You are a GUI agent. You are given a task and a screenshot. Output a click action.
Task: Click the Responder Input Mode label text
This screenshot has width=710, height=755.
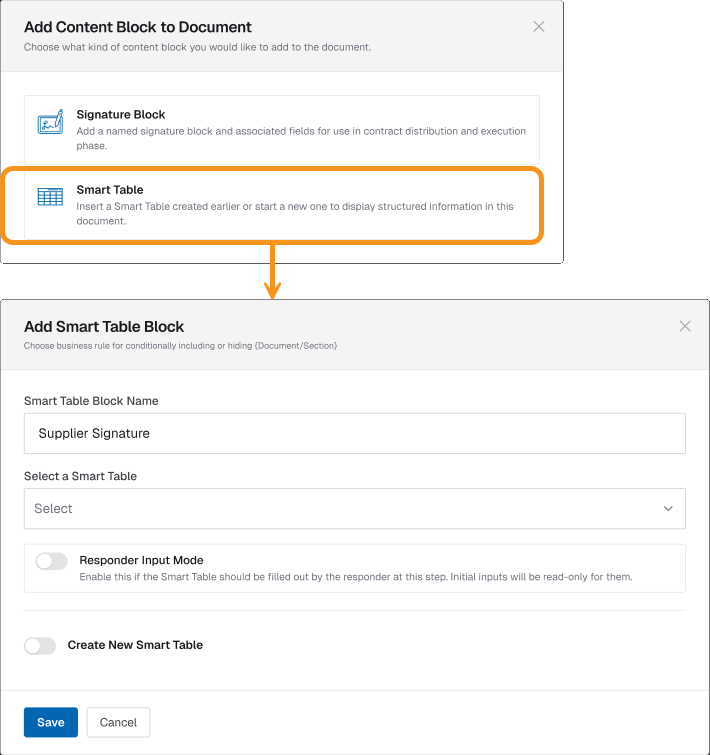141,560
